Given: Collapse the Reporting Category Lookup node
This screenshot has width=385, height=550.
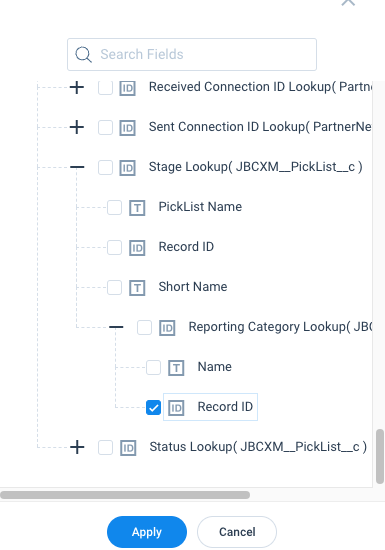Looking at the screenshot, I should click(116, 327).
